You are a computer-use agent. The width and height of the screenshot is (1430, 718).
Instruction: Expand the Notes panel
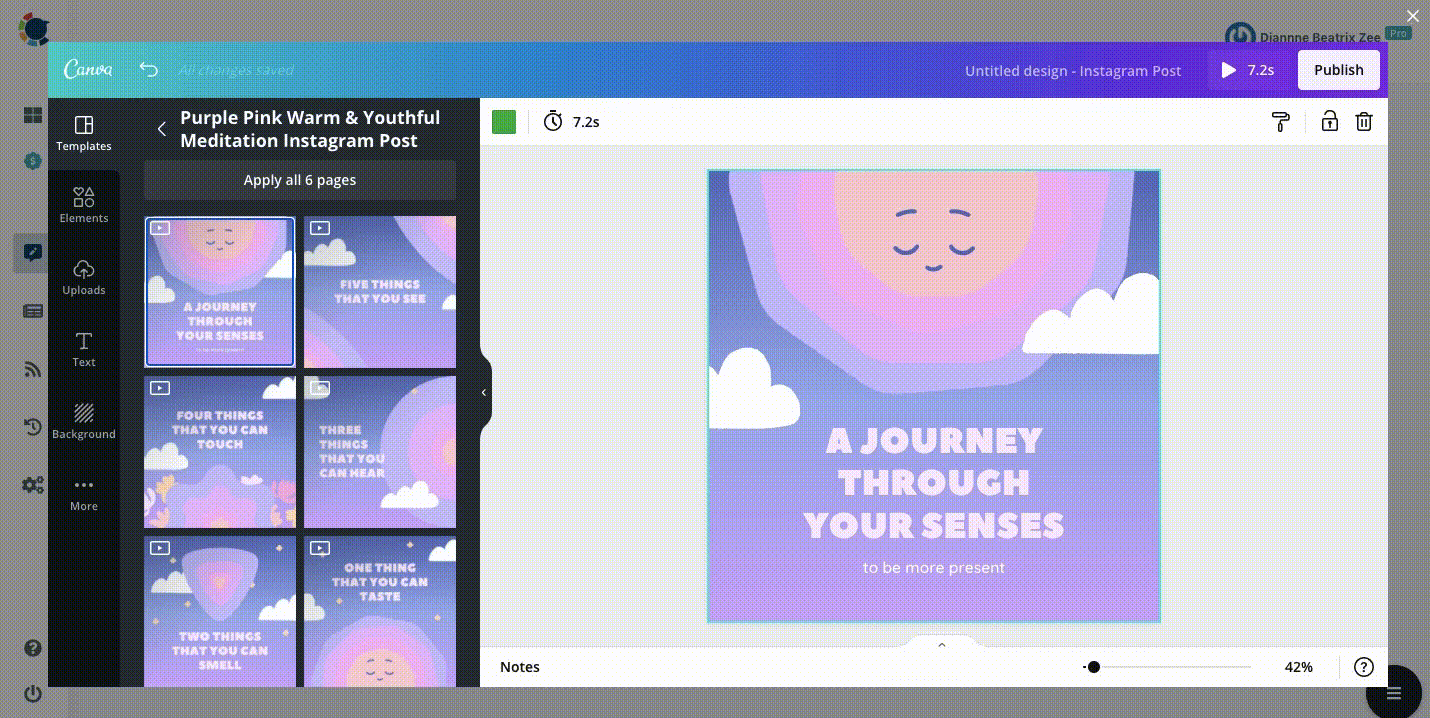coord(941,645)
